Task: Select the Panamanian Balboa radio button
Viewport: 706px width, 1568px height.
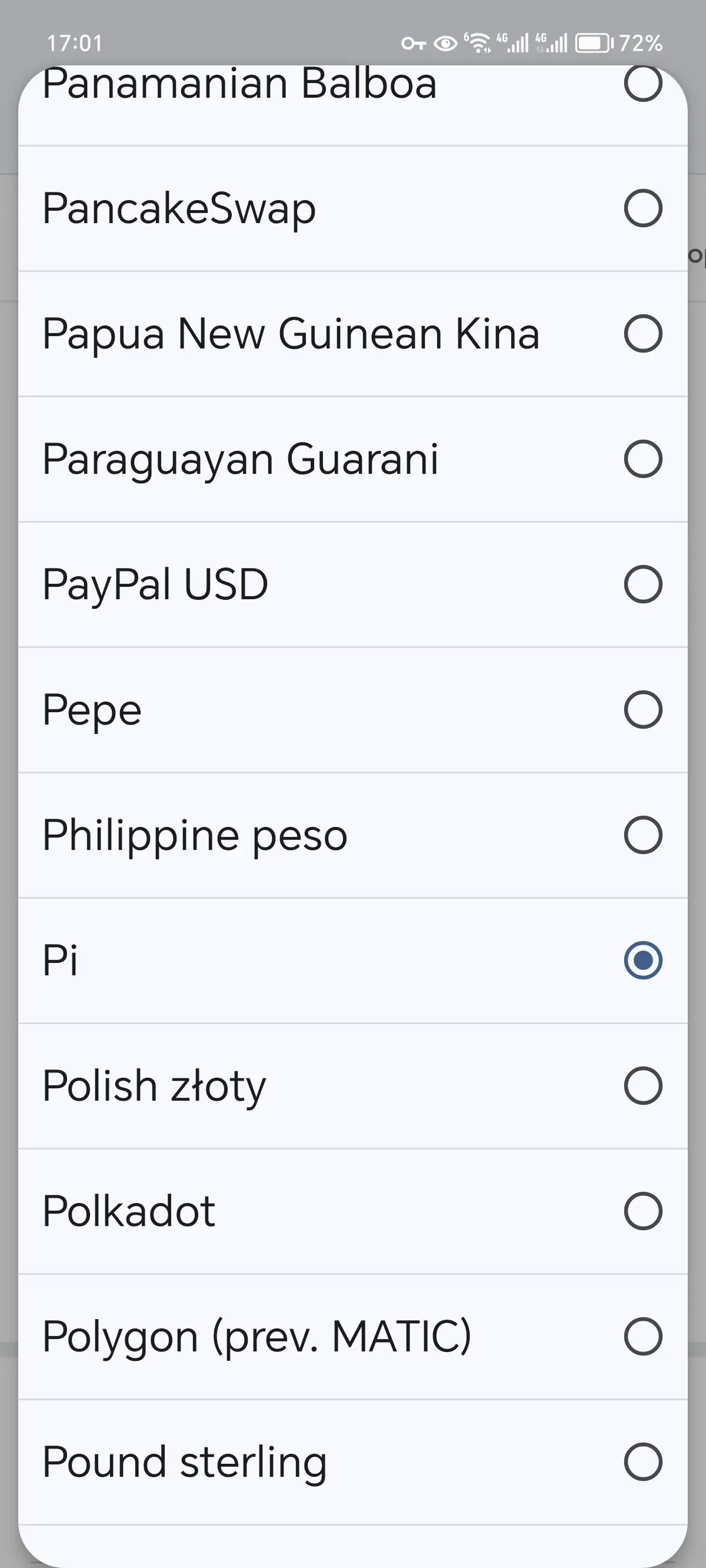Action: coord(642,84)
